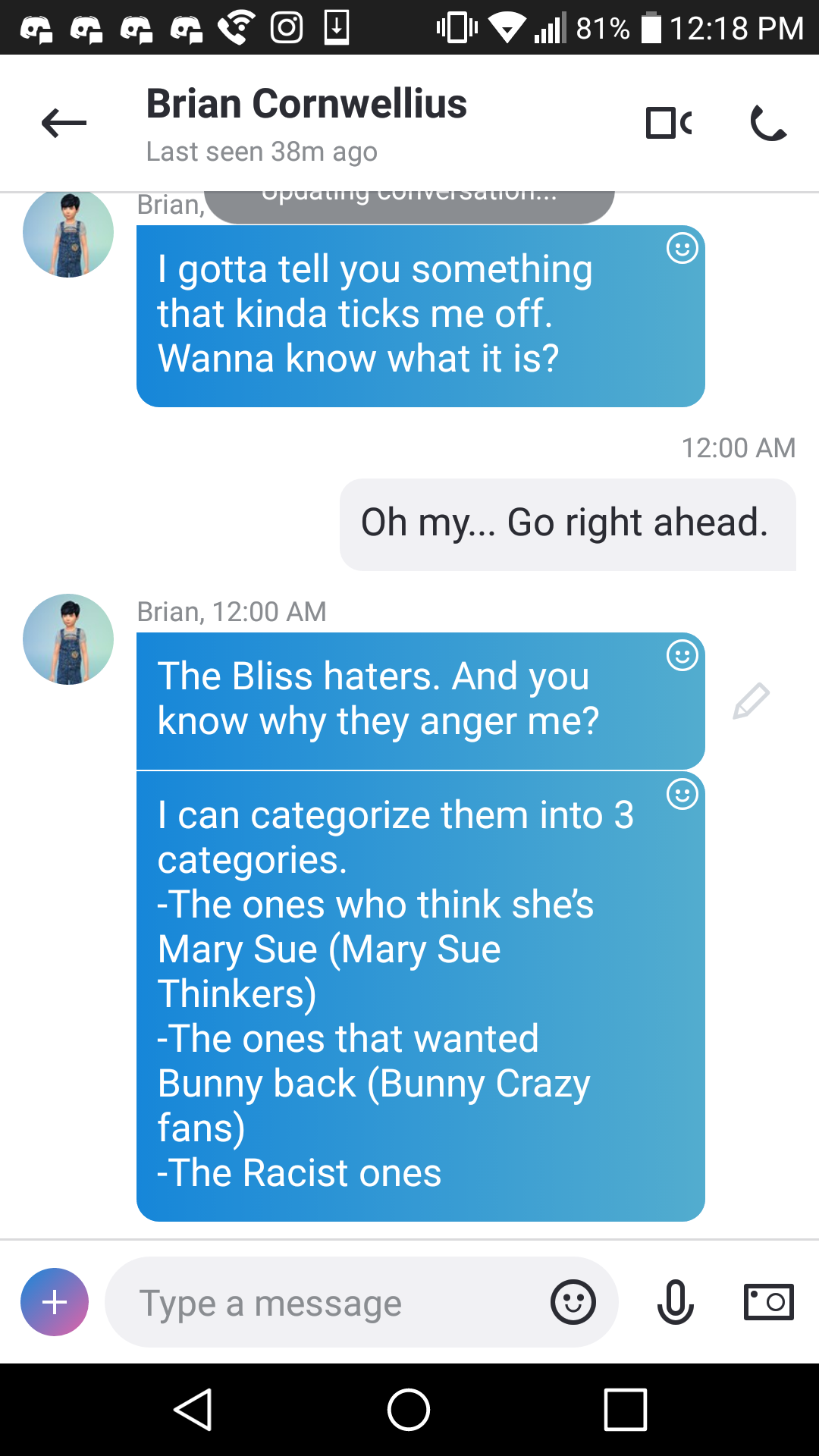
Task: Tap Brian's avatar beside "Brian, 12:00 AM"
Action: [68, 639]
